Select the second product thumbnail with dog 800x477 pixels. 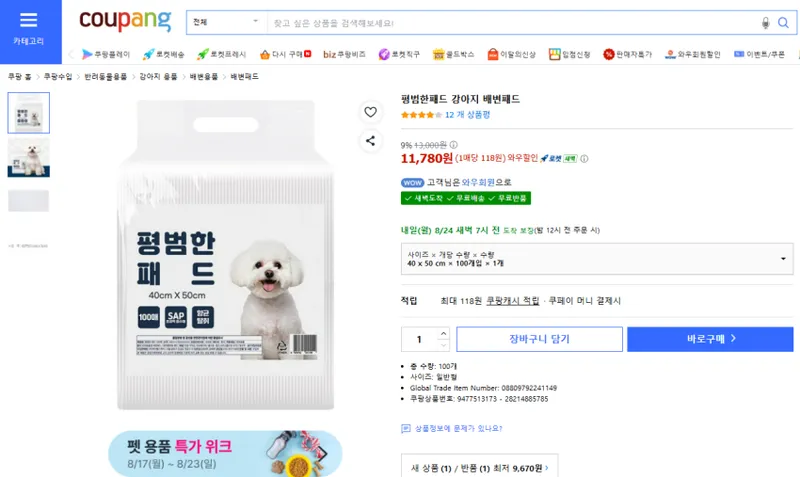coord(29,157)
